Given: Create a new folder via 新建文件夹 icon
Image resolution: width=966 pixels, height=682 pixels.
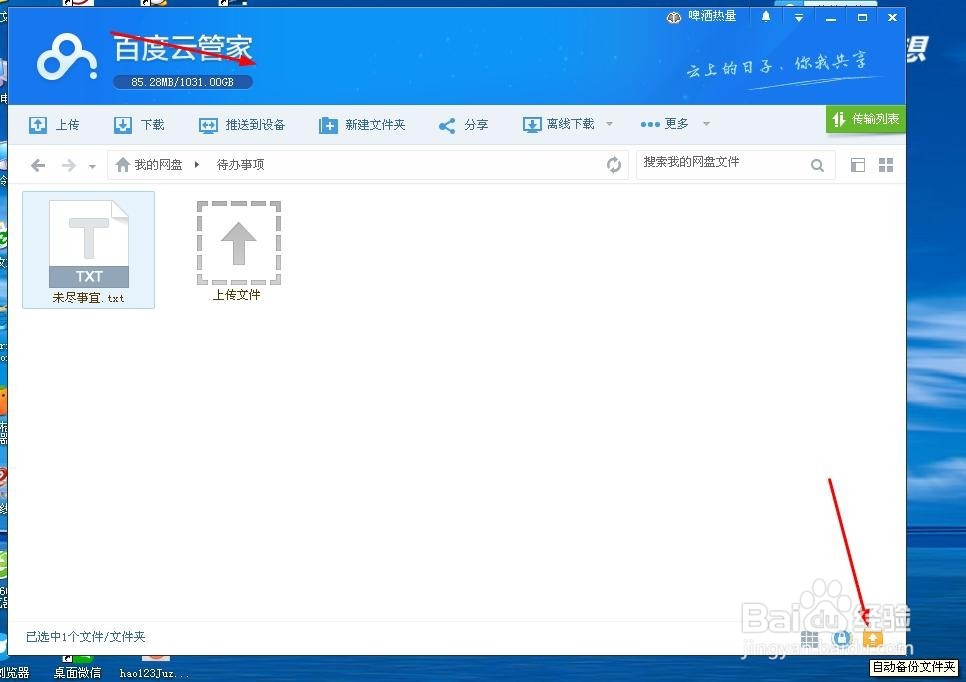Looking at the screenshot, I should (329, 124).
